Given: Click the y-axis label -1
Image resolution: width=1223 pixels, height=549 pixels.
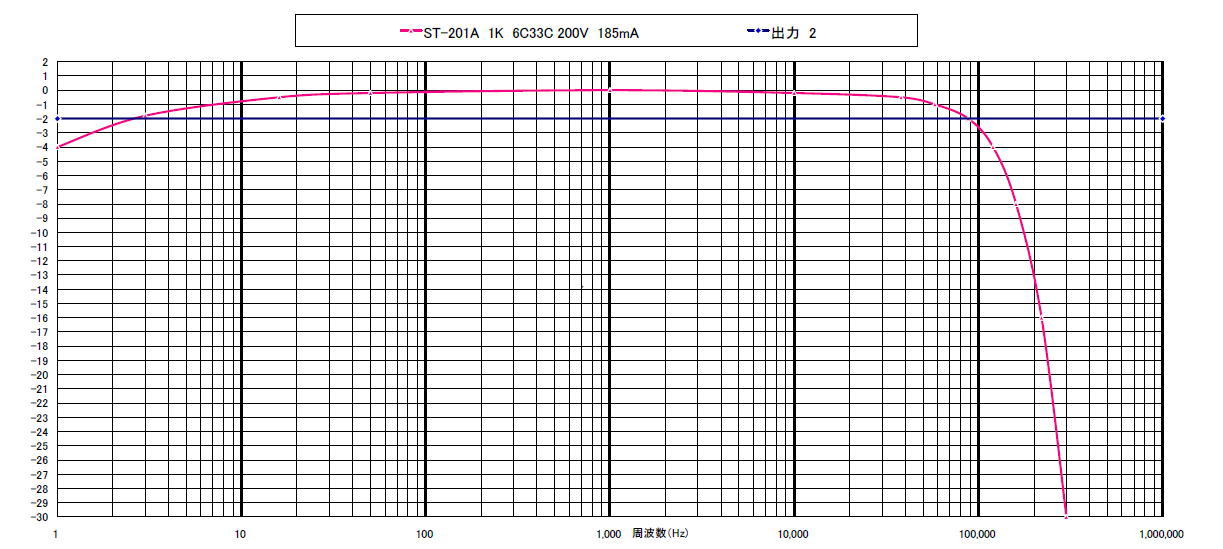Looking at the screenshot, I should tap(42, 104).
